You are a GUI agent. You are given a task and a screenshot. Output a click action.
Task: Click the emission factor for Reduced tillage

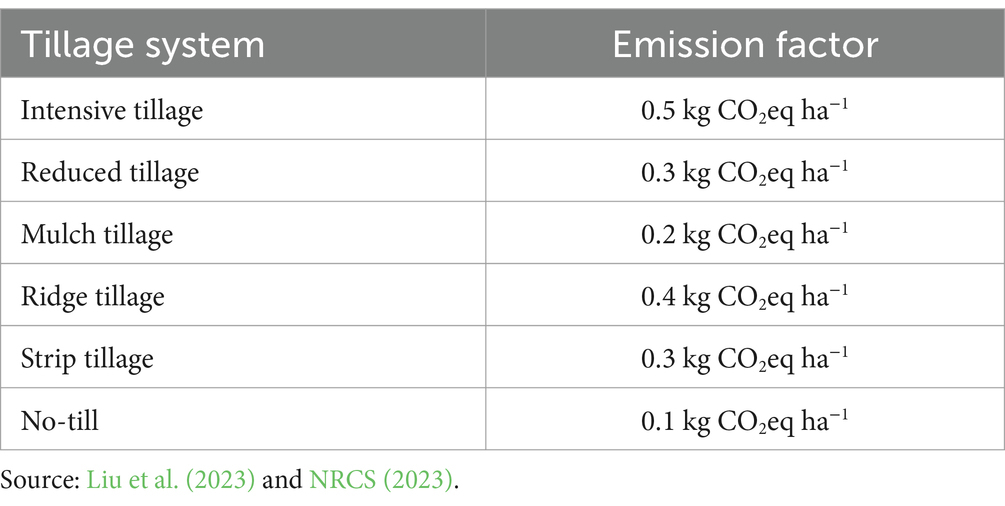click(x=745, y=172)
